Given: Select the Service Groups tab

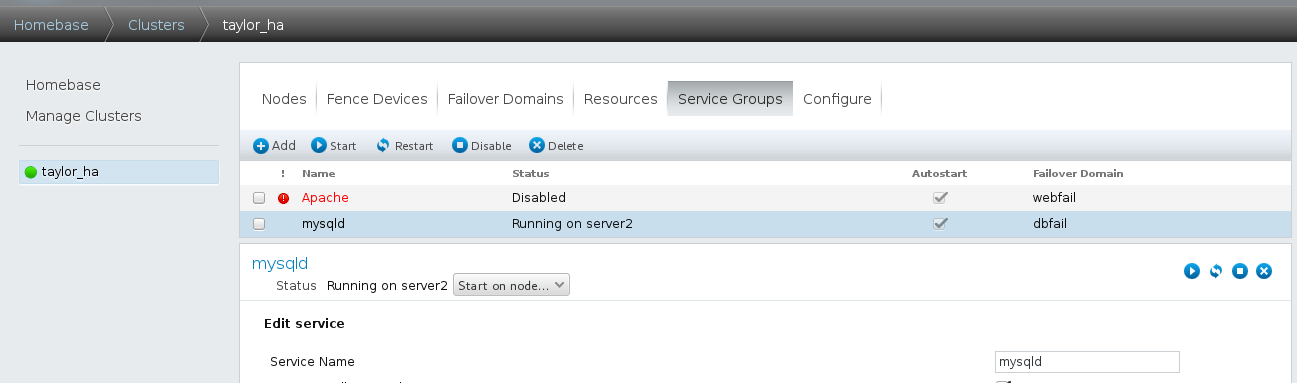Looking at the screenshot, I should 730,99.
